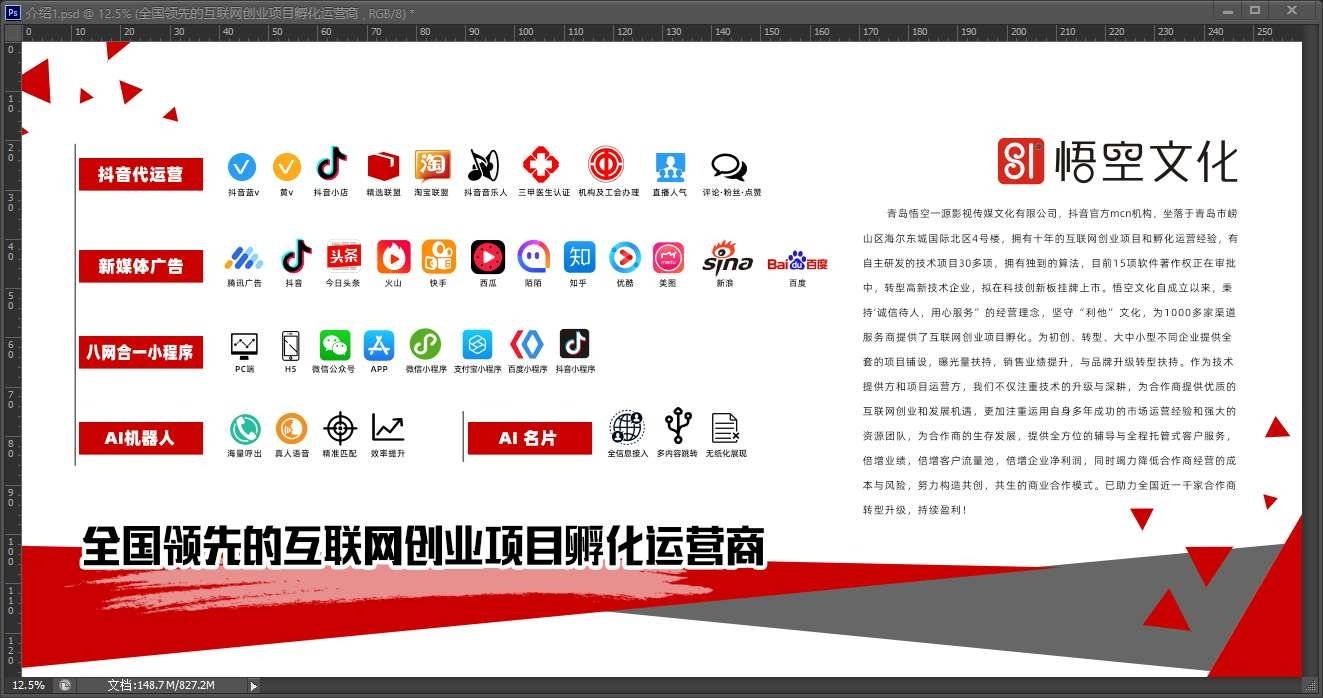Click the red 八网合一小程序 label

point(141,352)
